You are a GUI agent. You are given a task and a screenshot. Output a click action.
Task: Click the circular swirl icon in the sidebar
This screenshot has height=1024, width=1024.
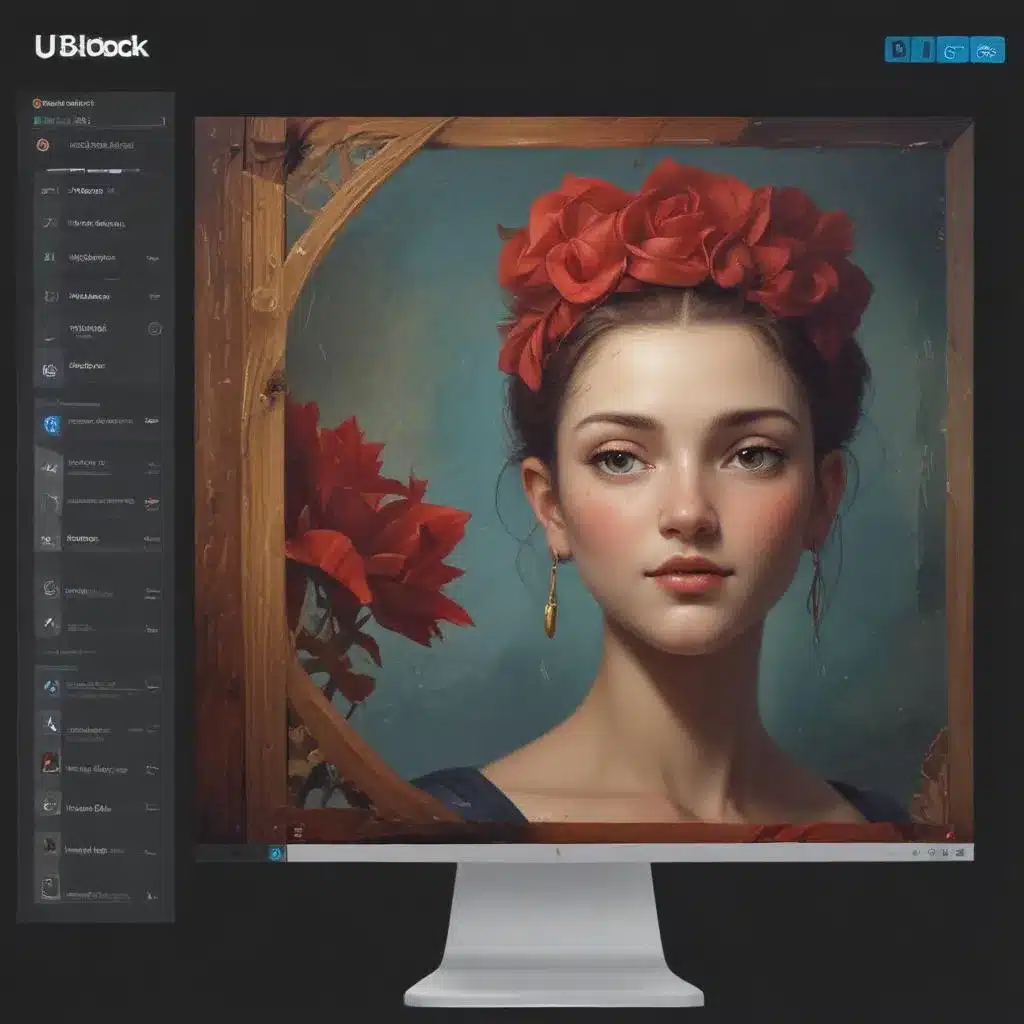(x=51, y=588)
